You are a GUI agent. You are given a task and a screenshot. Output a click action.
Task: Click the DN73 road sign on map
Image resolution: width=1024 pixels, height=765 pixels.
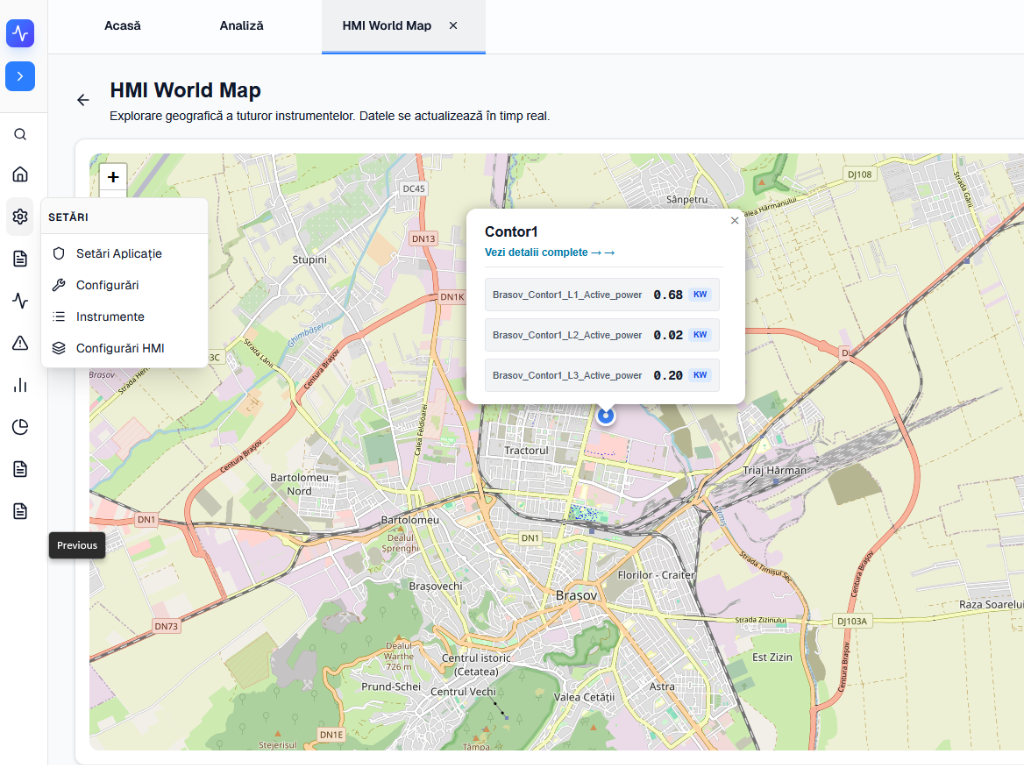point(166,627)
